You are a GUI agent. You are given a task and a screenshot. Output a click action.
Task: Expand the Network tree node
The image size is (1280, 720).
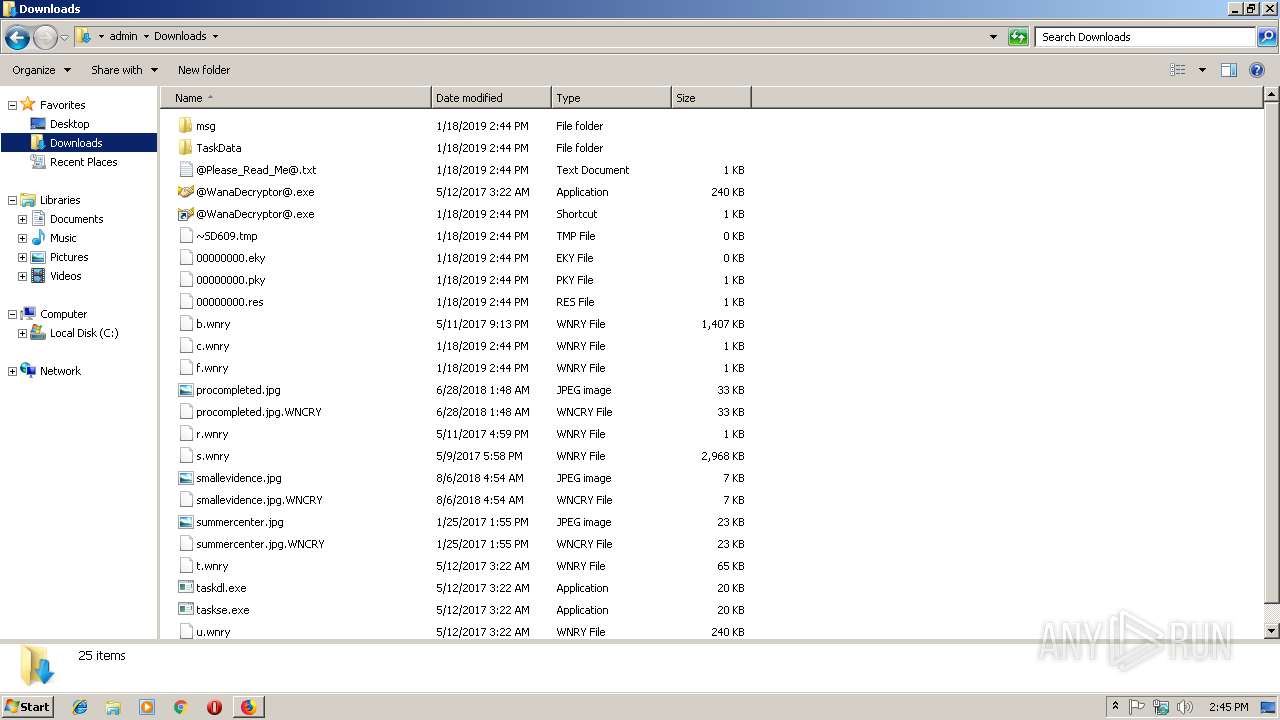pyautogui.click(x=12, y=371)
